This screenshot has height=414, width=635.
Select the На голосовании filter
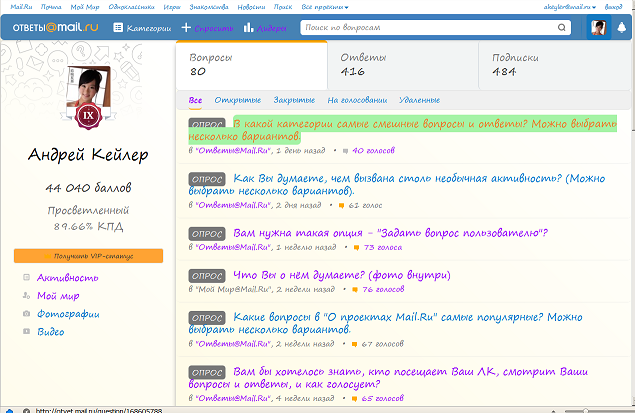pos(357,100)
